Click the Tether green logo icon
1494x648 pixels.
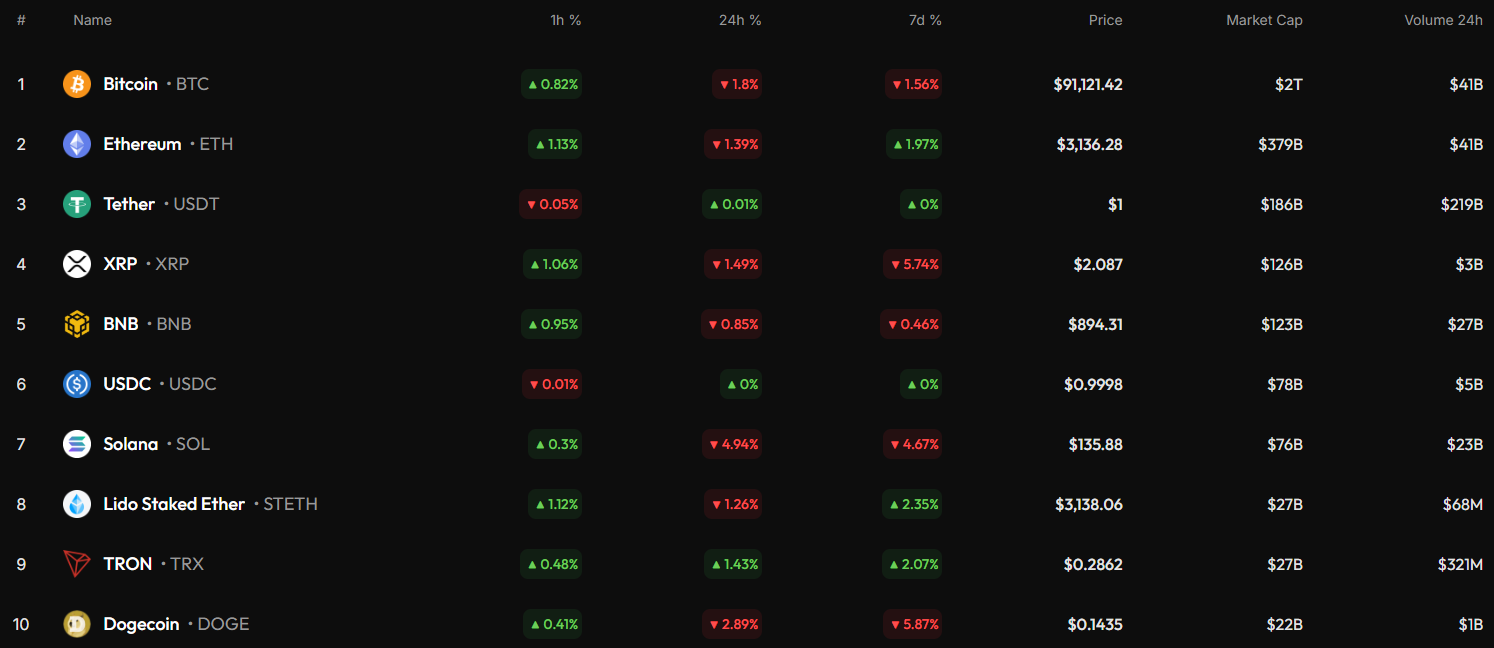point(77,204)
